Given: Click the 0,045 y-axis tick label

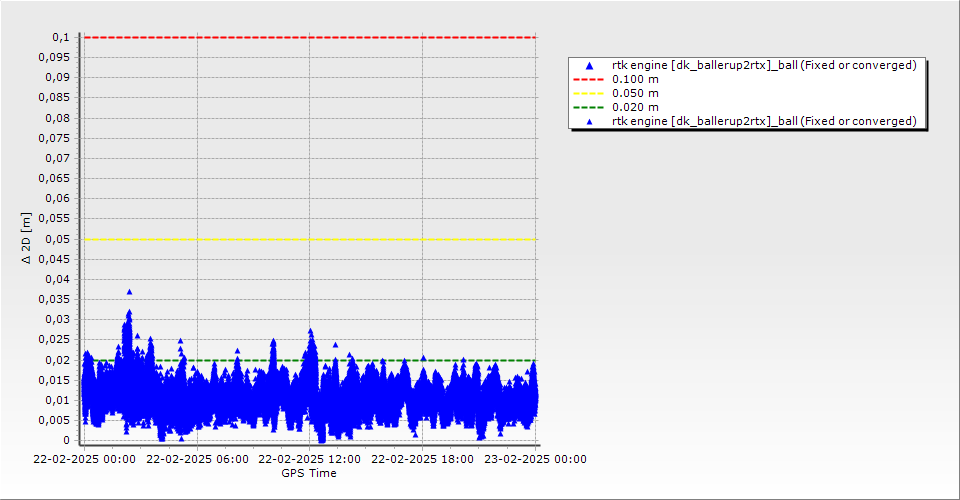Looking at the screenshot, I should (x=54, y=259).
